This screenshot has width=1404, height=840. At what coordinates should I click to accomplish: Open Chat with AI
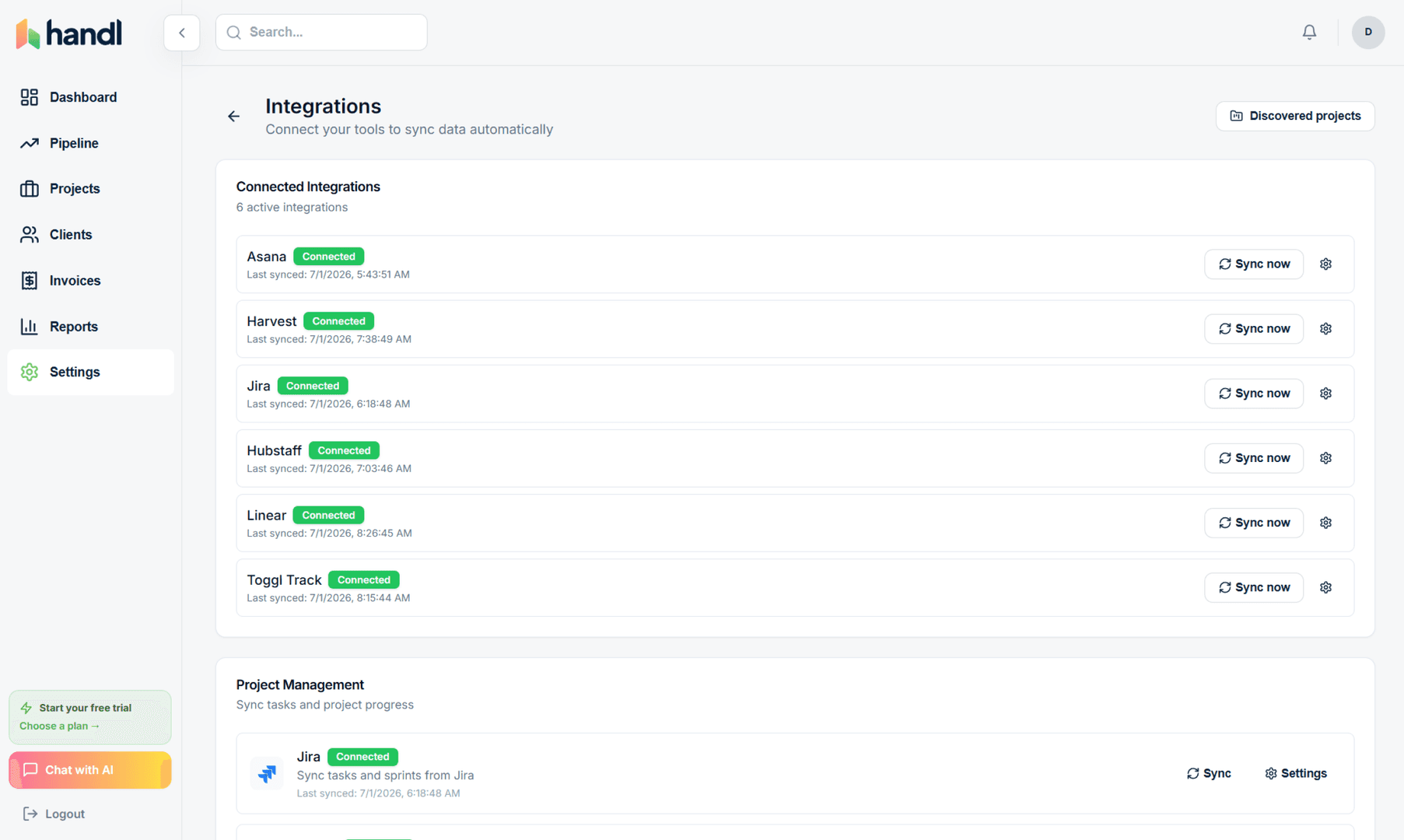pos(90,770)
